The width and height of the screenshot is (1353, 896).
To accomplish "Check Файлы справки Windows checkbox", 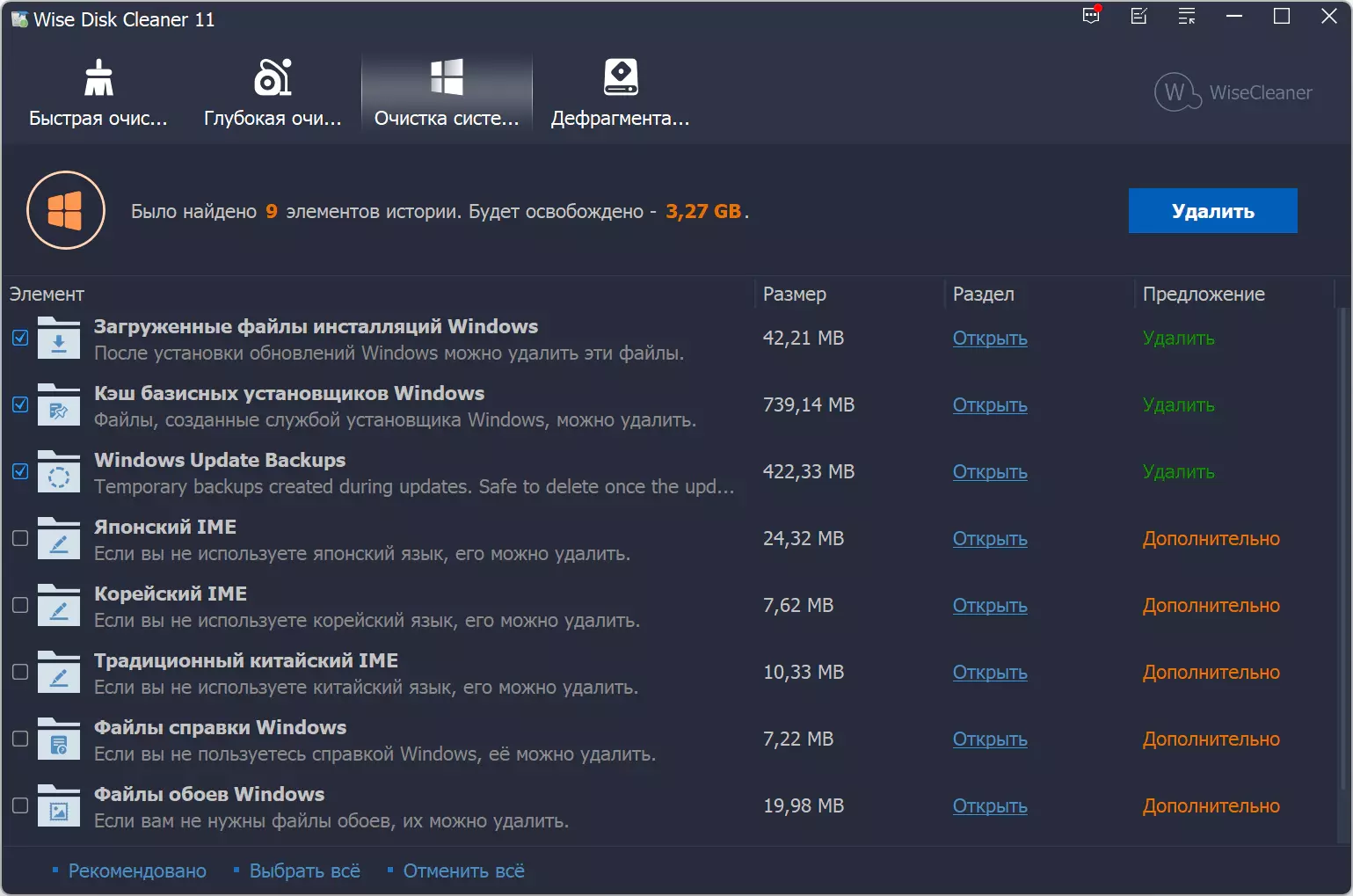I will tap(20, 739).
